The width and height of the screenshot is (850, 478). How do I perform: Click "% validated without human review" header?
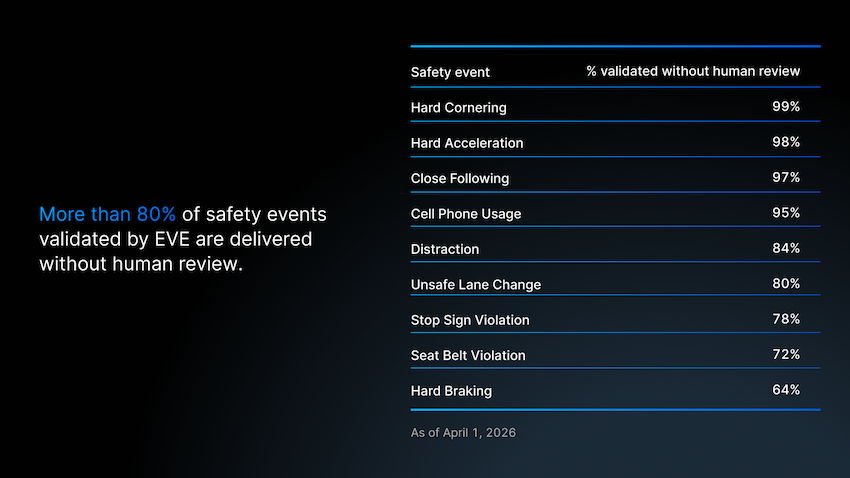pos(693,72)
